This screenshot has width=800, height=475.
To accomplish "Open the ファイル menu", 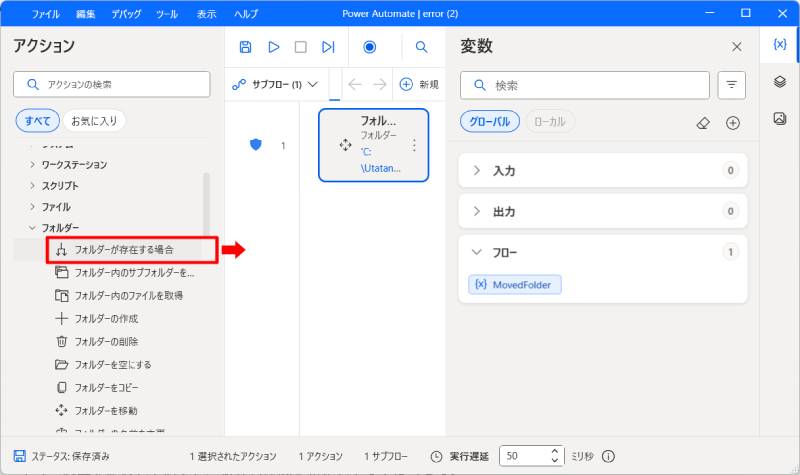I will 45,14.
